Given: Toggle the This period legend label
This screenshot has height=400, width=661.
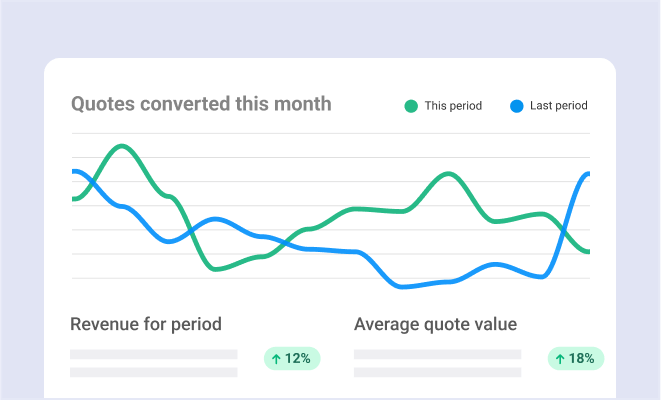Looking at the screenshot, I should [x=453, y=105].
